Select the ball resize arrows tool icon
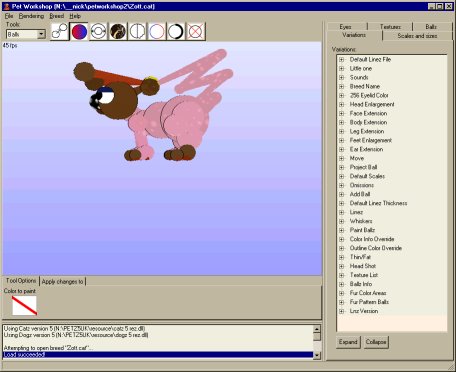The height and width of the screenshot is (372, 456). coord(98,32)
